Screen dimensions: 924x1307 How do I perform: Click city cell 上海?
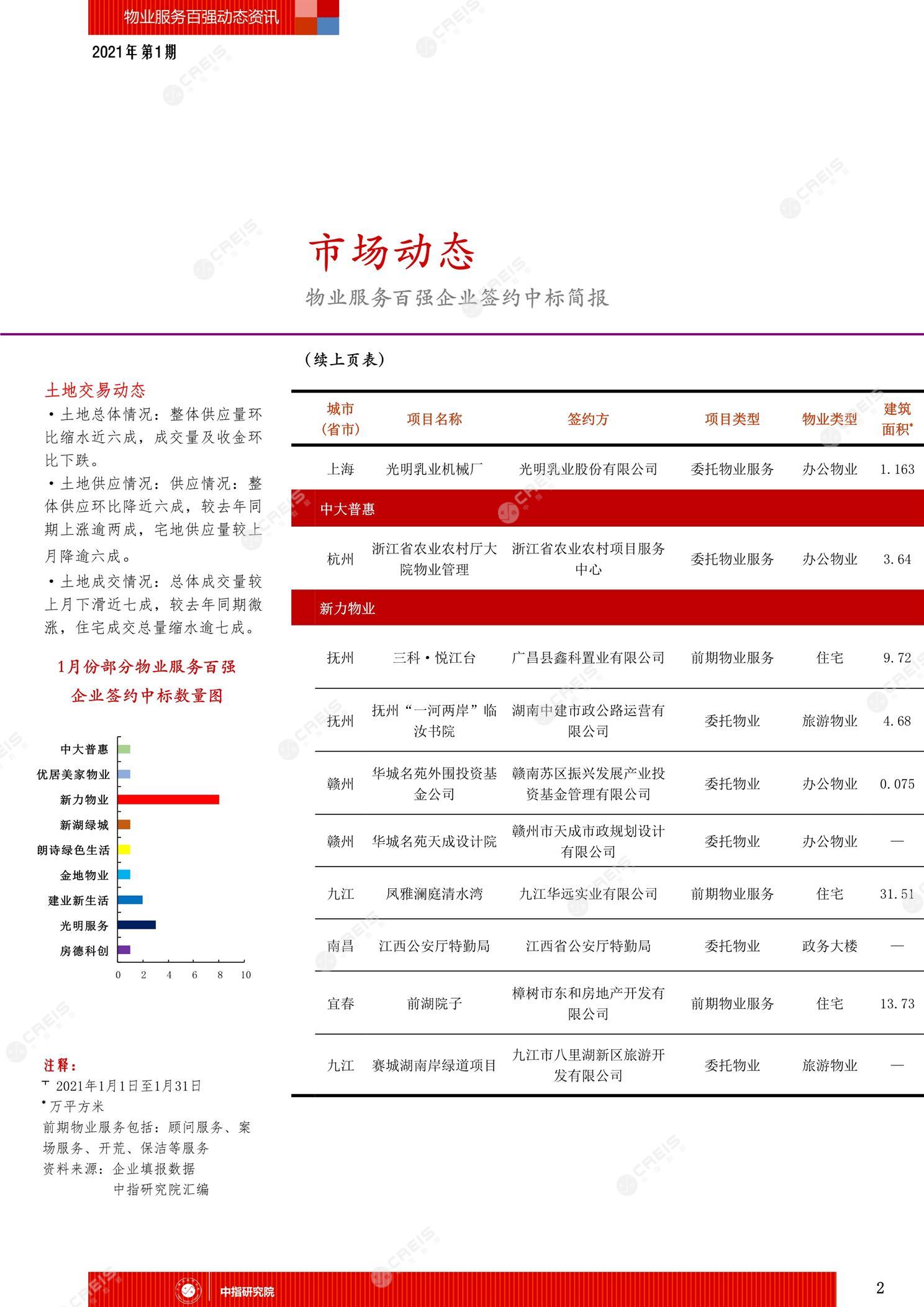click(340, 470)
